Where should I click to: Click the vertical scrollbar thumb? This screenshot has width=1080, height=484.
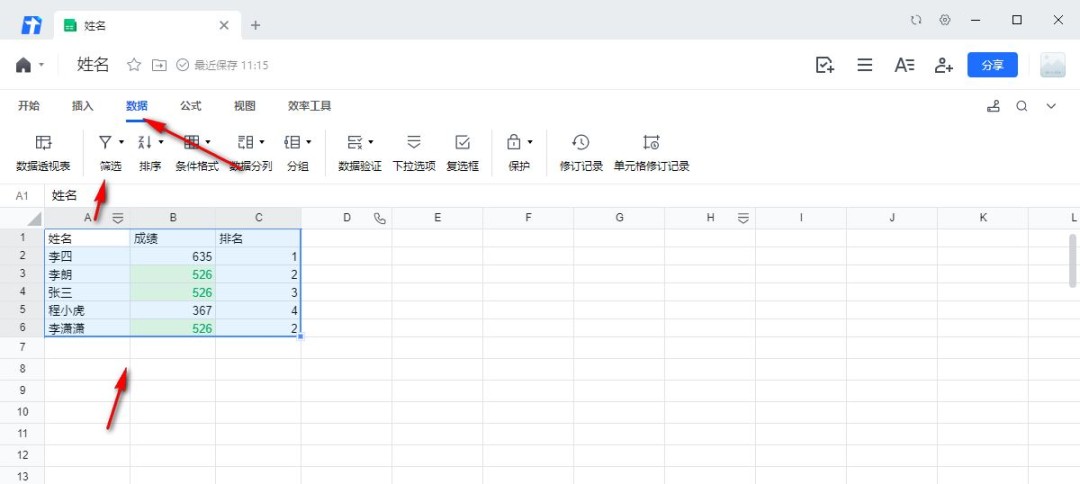pos(1072,260)
